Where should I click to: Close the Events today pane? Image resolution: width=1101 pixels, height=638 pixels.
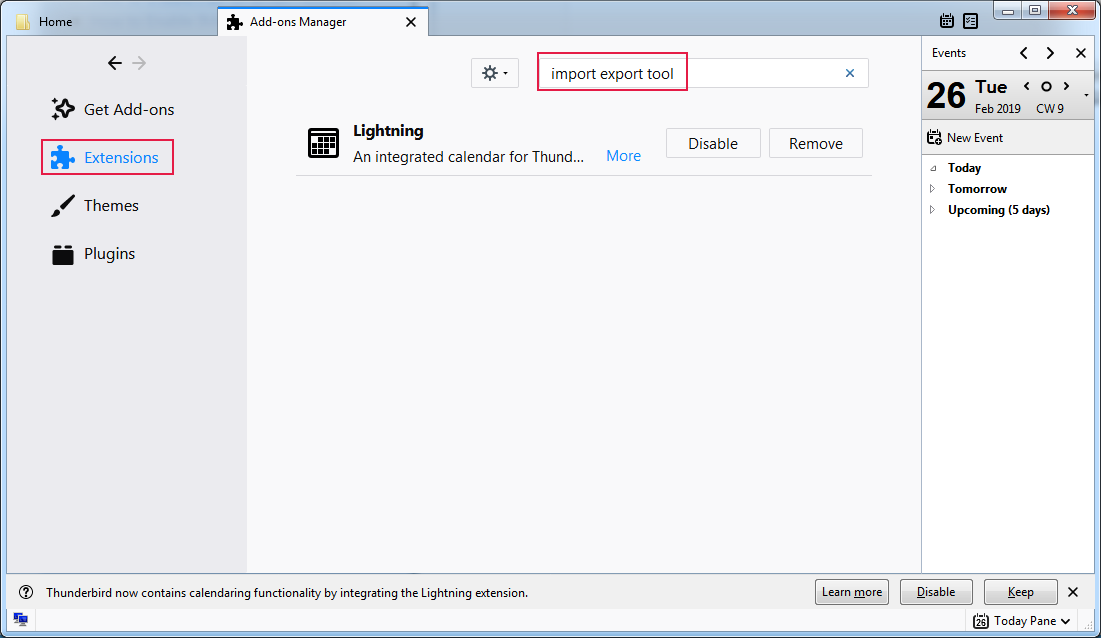(x=1081, y=53)
